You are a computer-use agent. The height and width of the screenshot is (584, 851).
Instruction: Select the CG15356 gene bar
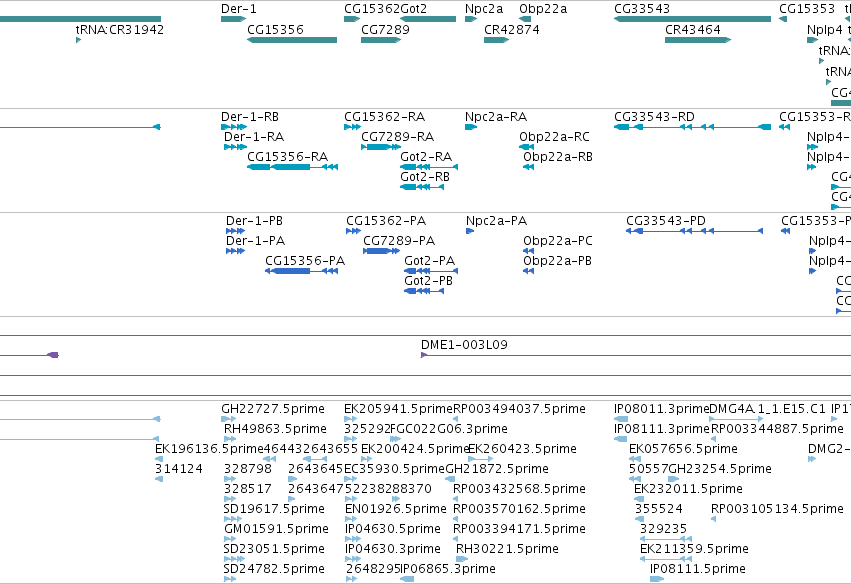(292, 40)
